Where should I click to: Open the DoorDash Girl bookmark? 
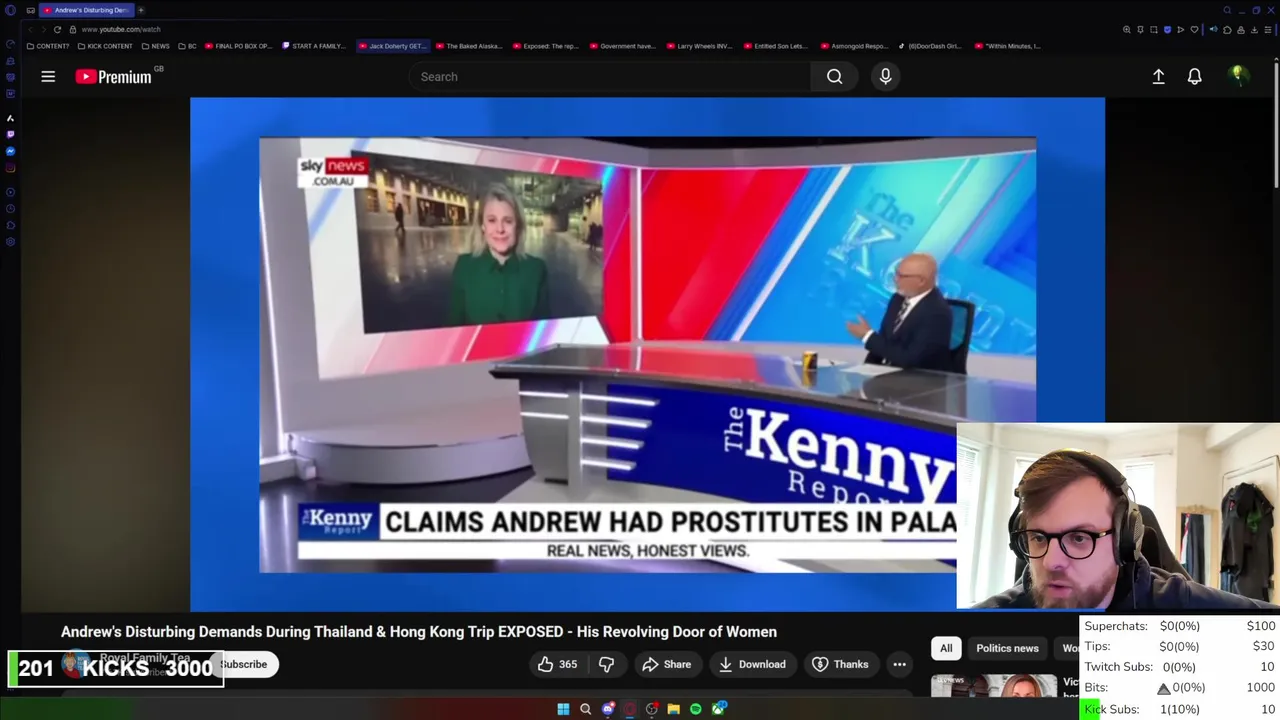930,46
